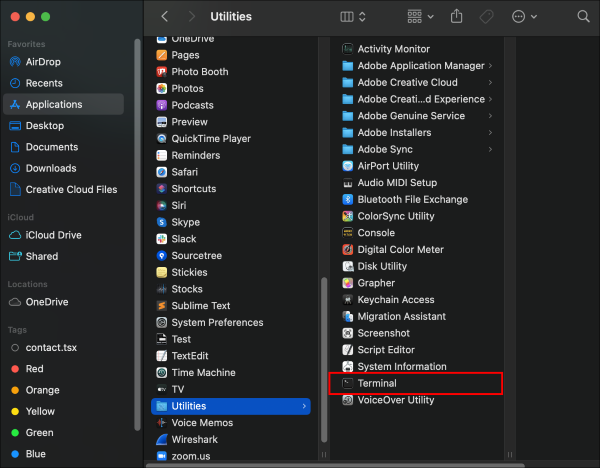Click the Digital Color Meter icon
The height and width of the screenshot is (468, 600).
click(347, 249)
